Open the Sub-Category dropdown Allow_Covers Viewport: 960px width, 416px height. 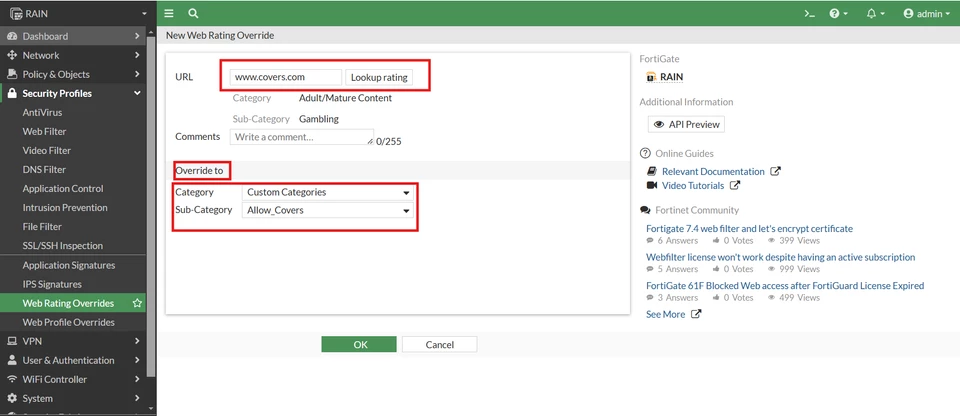[328, 210]
